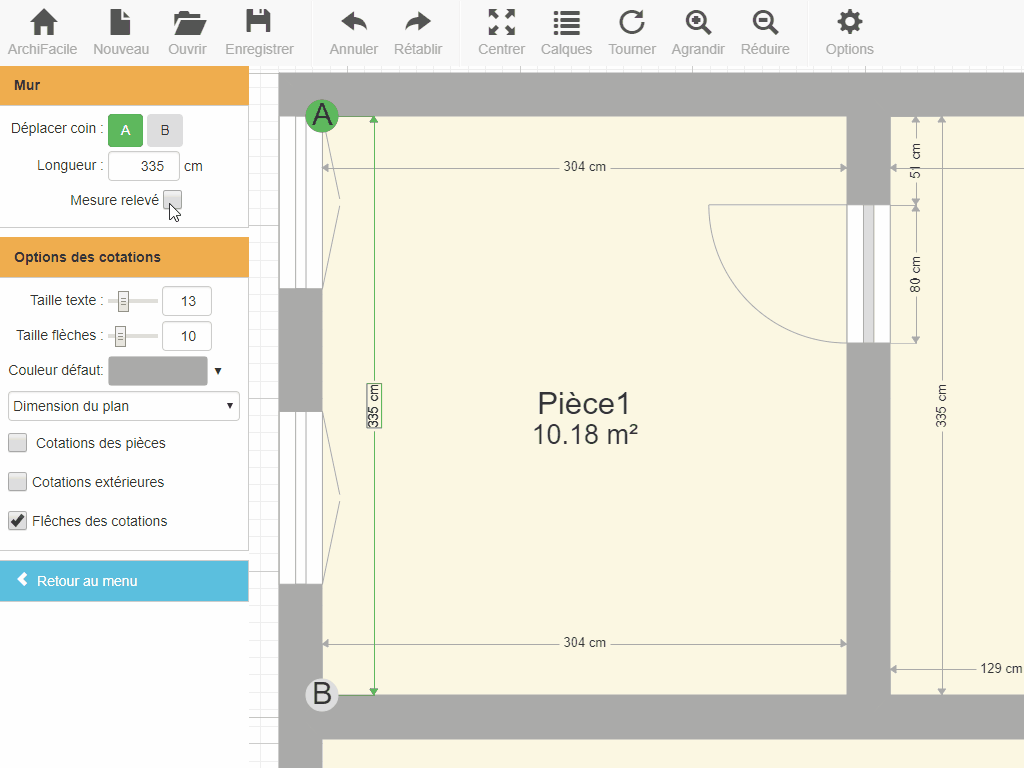Save the plan with Enregistrer
The height and width of the screenshot is (768, 1024).
(259, 32)
